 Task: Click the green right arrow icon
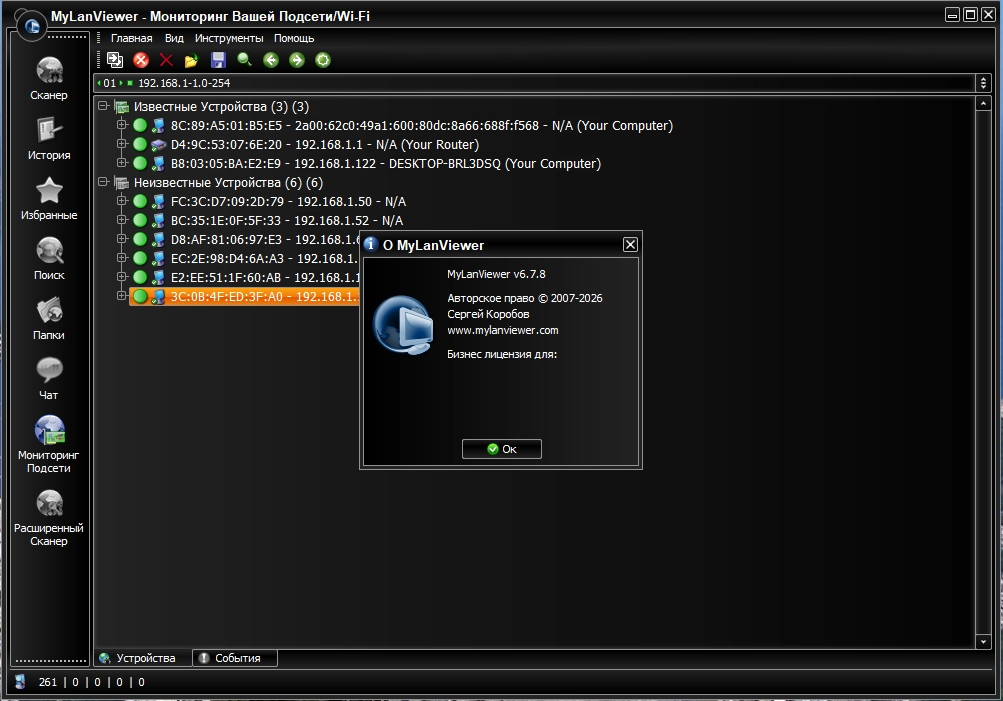point(297,60)
